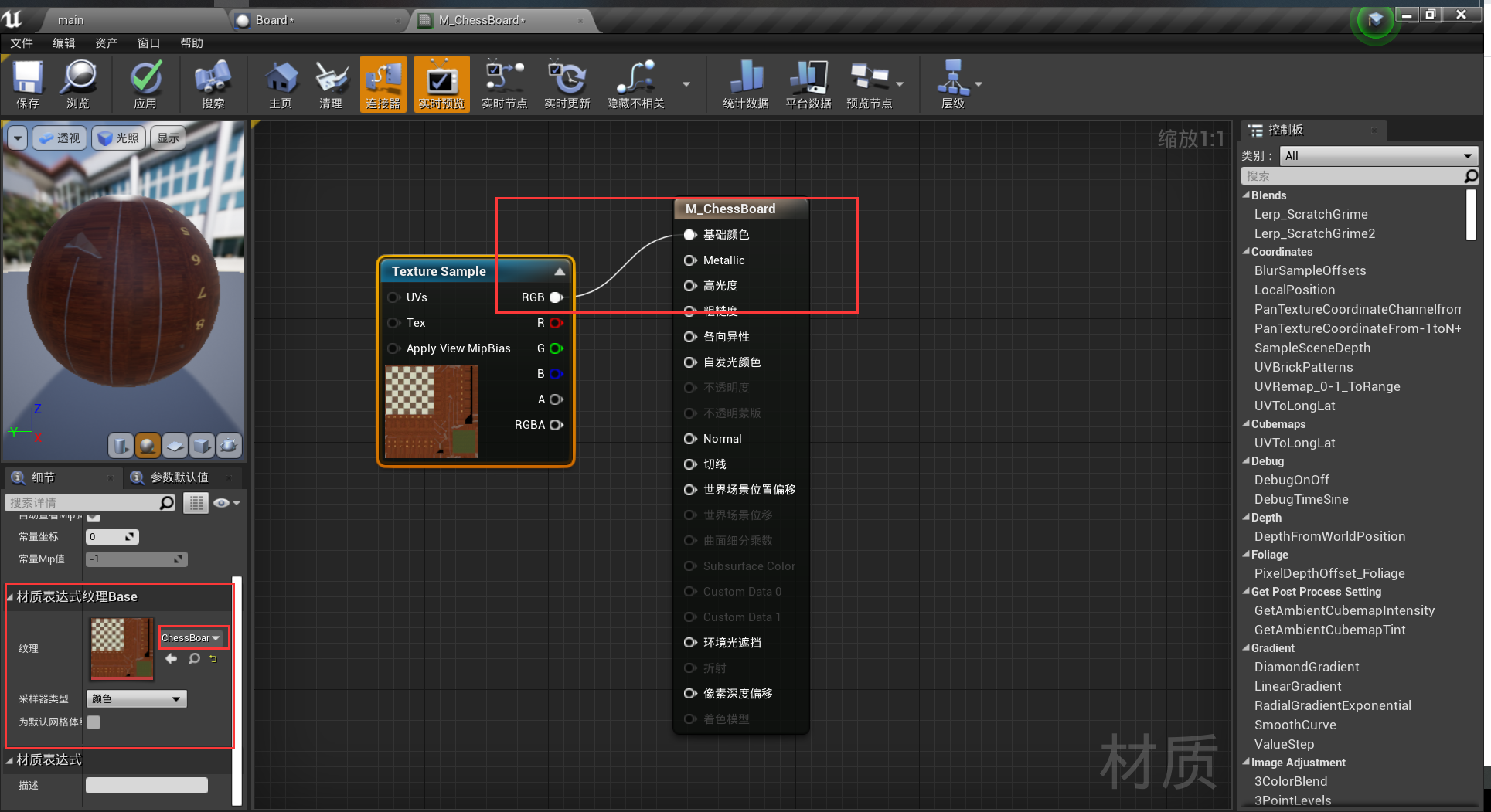
Task: Open the ChessBoard texture asset dropdown
Action: click(191, 638)
